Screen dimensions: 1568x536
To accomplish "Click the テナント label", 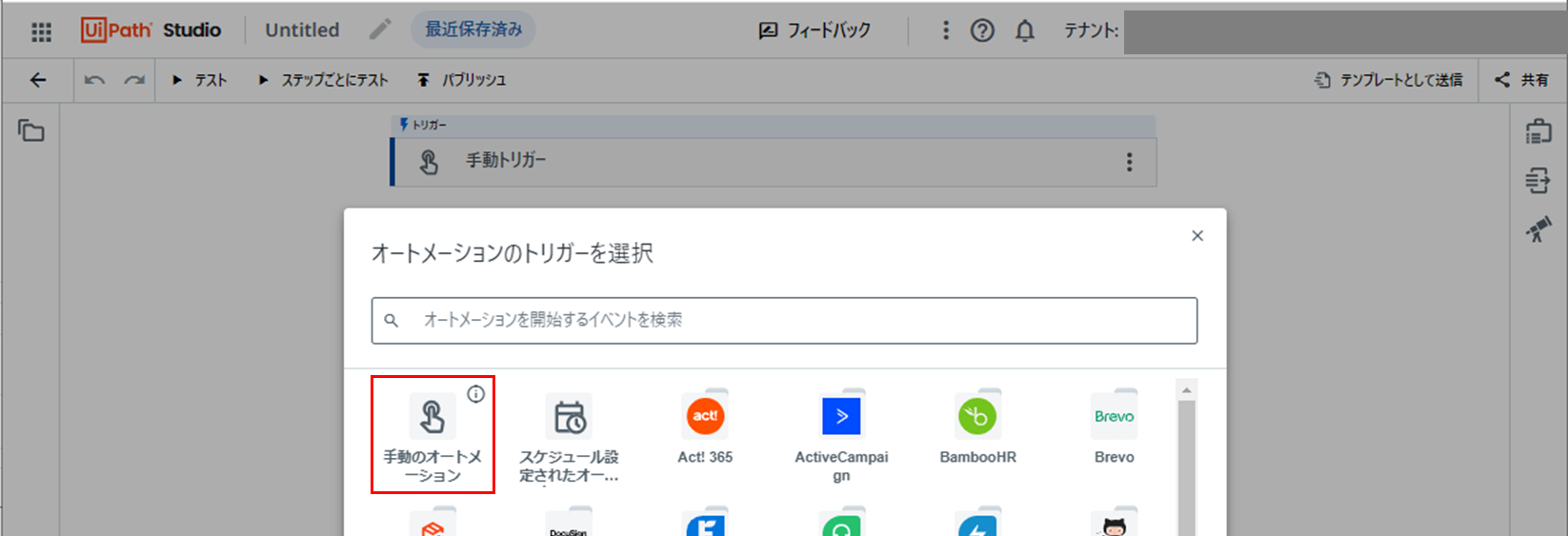I will click(1092, 30).
